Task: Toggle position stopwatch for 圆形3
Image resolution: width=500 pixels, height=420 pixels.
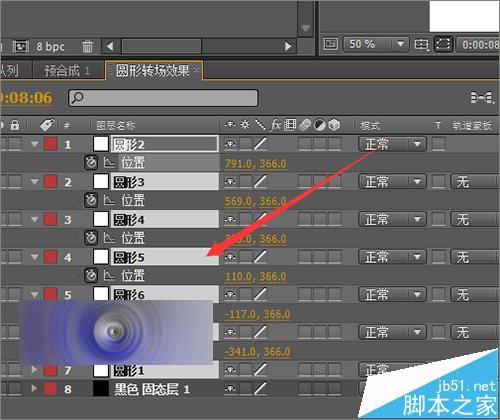Action: coord(91,201)
